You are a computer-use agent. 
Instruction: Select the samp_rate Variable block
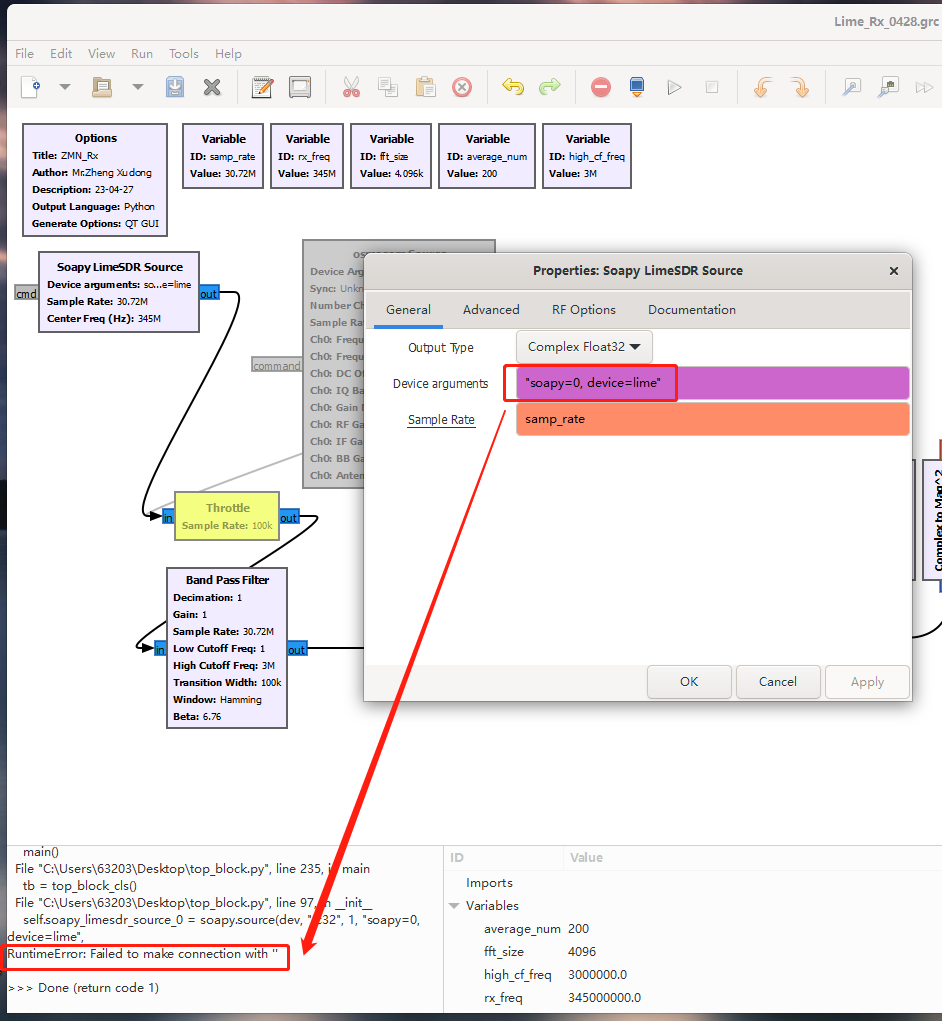point(223,156)
